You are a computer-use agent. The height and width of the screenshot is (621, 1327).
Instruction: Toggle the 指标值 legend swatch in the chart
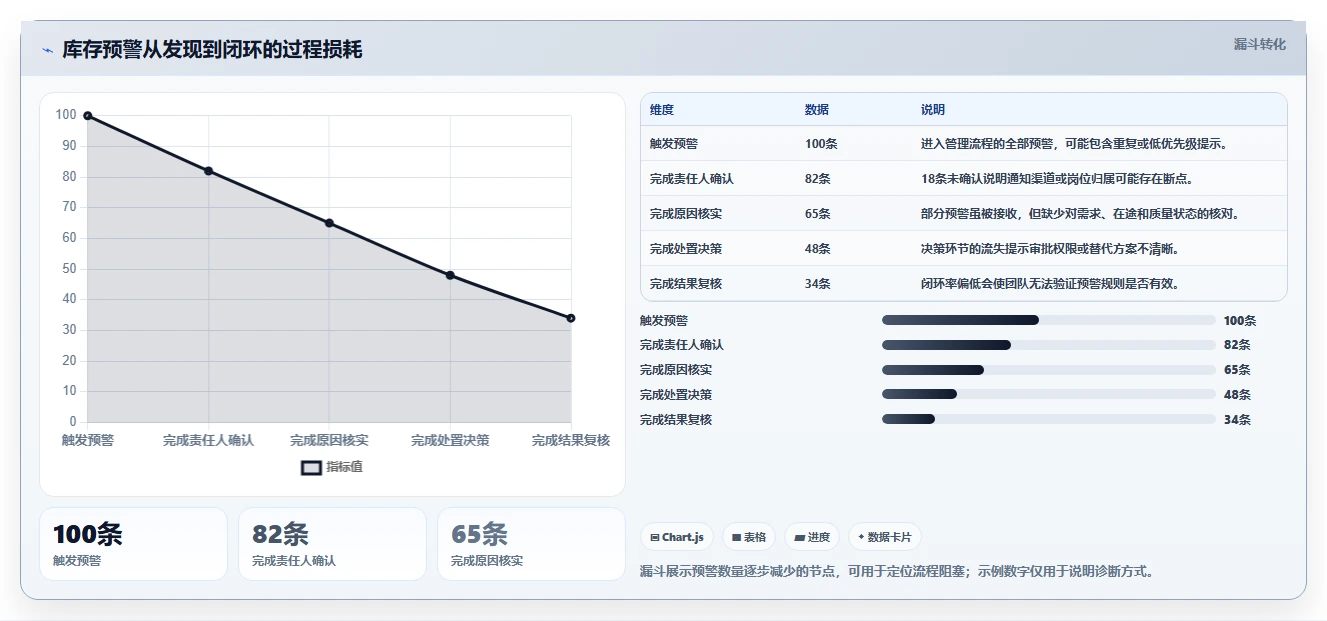point(311,467)
